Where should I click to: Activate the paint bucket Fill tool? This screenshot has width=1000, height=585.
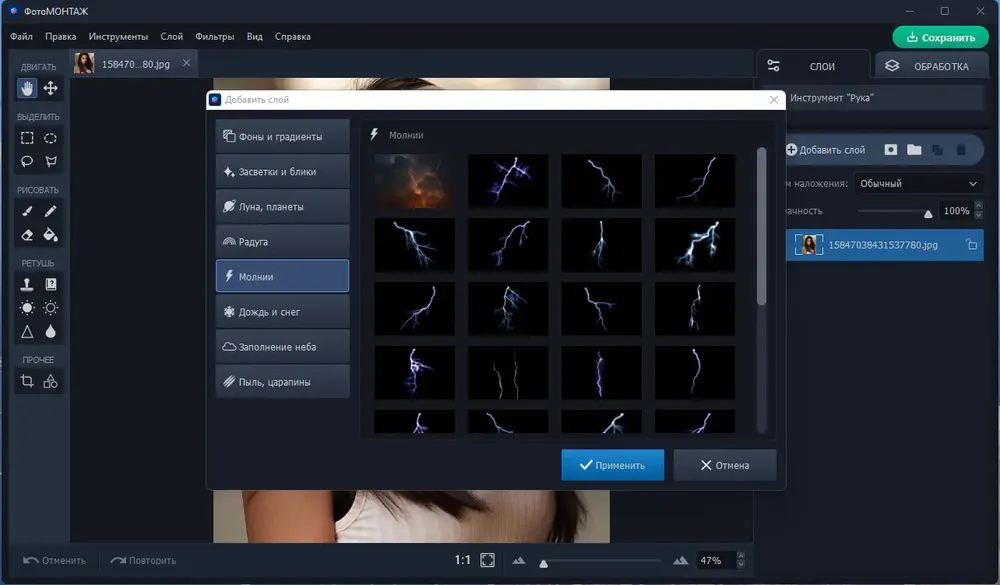(50, 235)
